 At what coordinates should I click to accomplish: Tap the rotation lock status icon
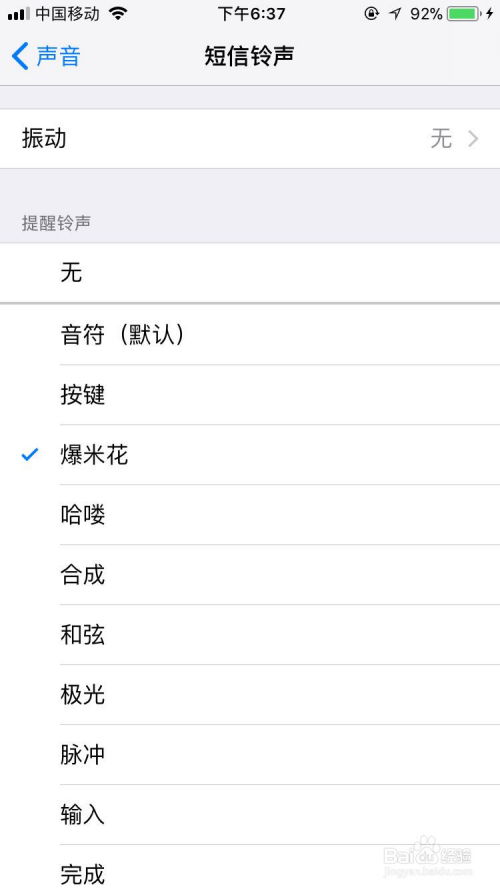coord(371,14)
